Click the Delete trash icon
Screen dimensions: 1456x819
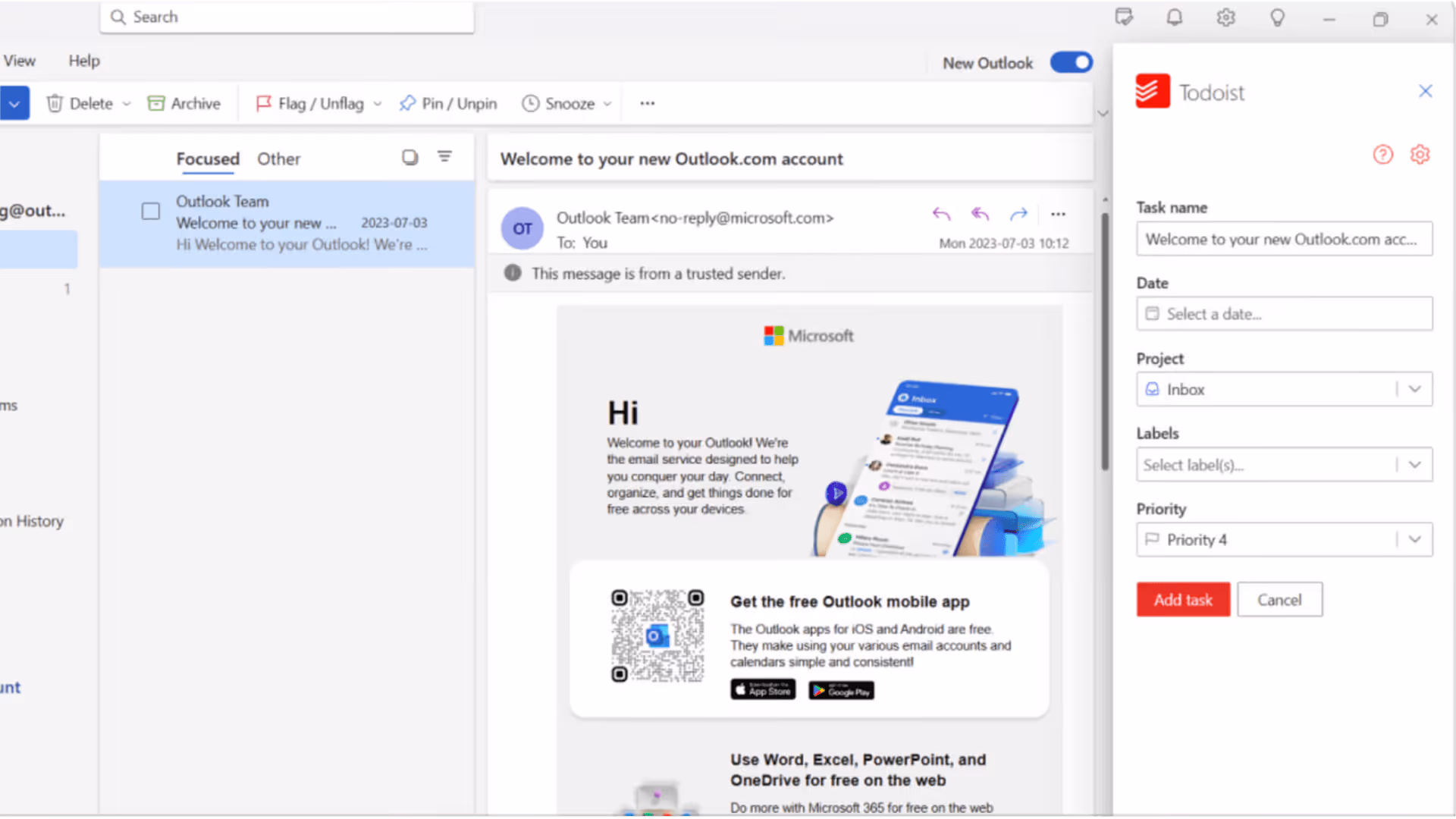[55, 103]
